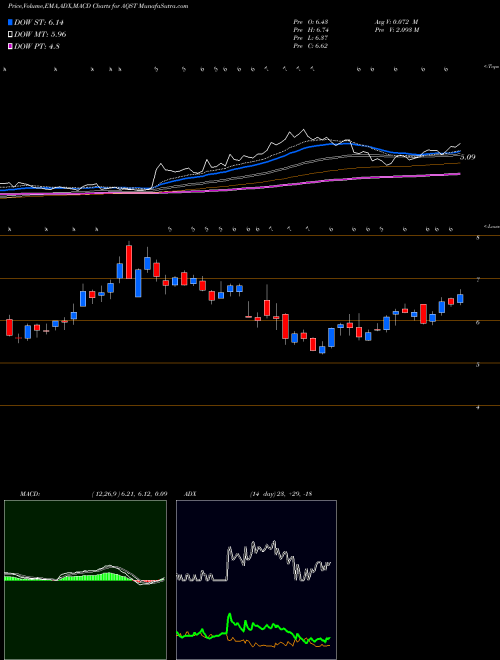The width and height of the screenshot is (500, 660).
Task: Click the price axis label 5
Action: (x=477, y=365)
